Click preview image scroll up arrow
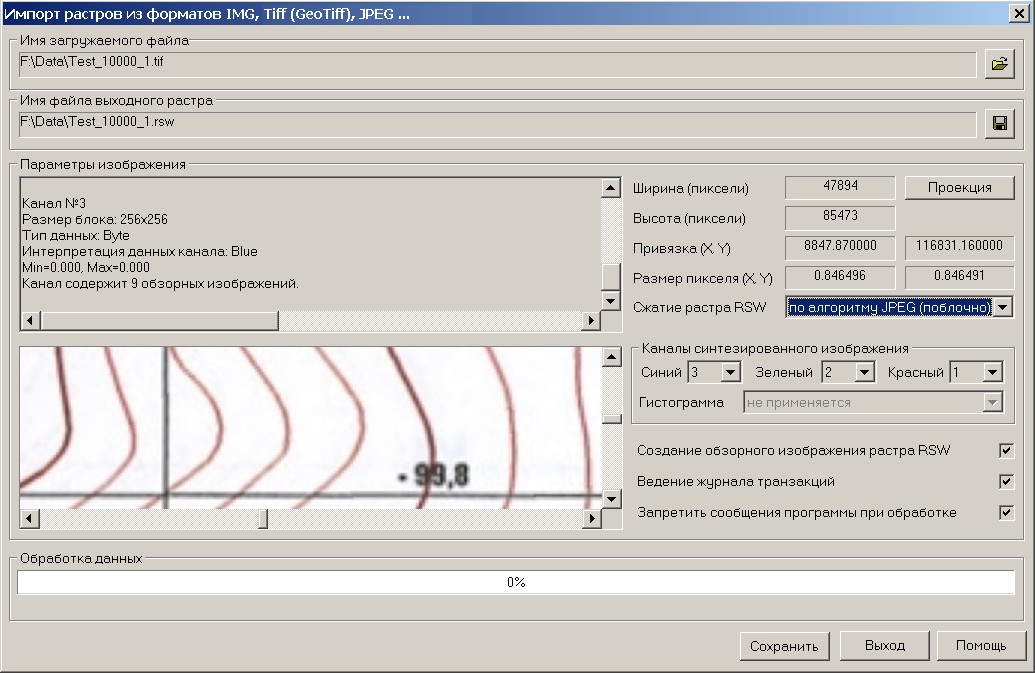Screen dimensions: 1035x673 pos(610,357)
